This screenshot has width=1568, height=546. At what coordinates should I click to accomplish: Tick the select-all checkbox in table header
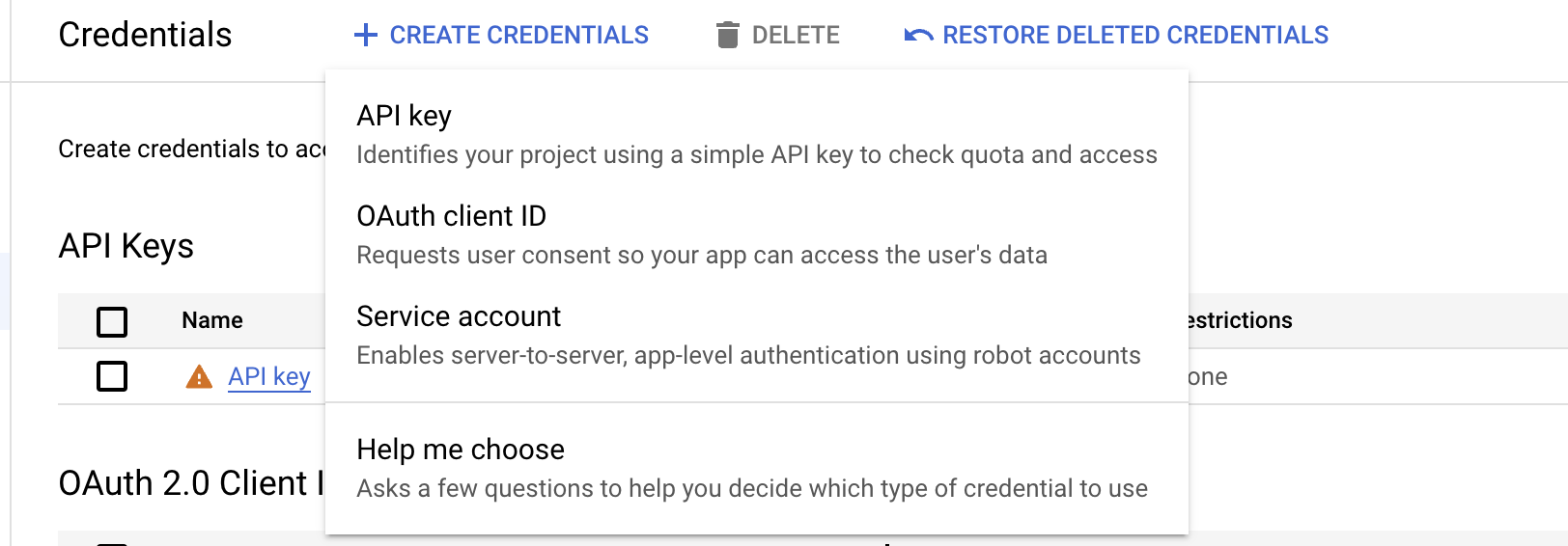click(x=112, y=321)
